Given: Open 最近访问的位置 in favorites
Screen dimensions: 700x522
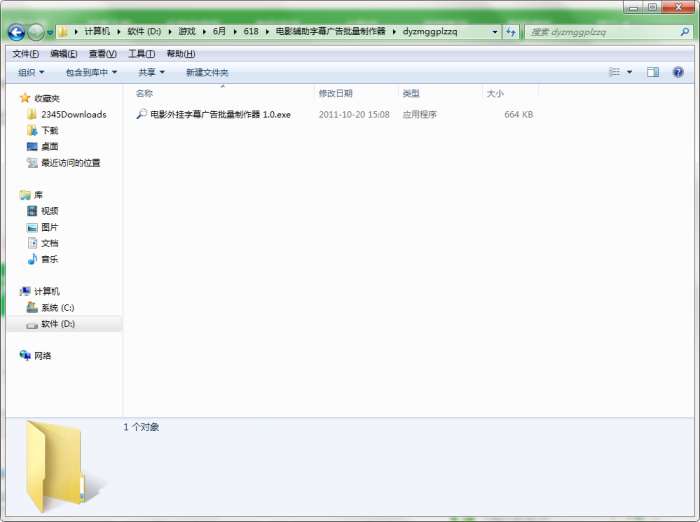Looking at the screenshot, I should tap(71, 163).
